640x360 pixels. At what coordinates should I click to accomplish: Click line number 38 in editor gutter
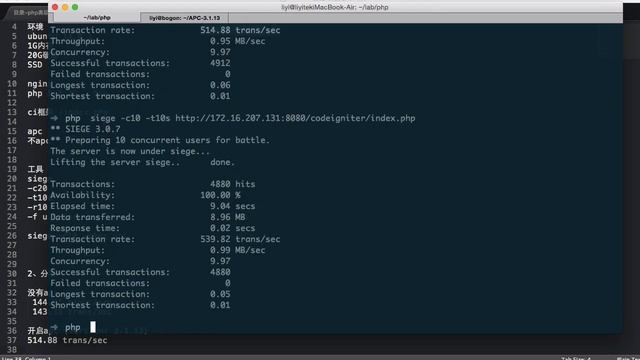[12, 350]
